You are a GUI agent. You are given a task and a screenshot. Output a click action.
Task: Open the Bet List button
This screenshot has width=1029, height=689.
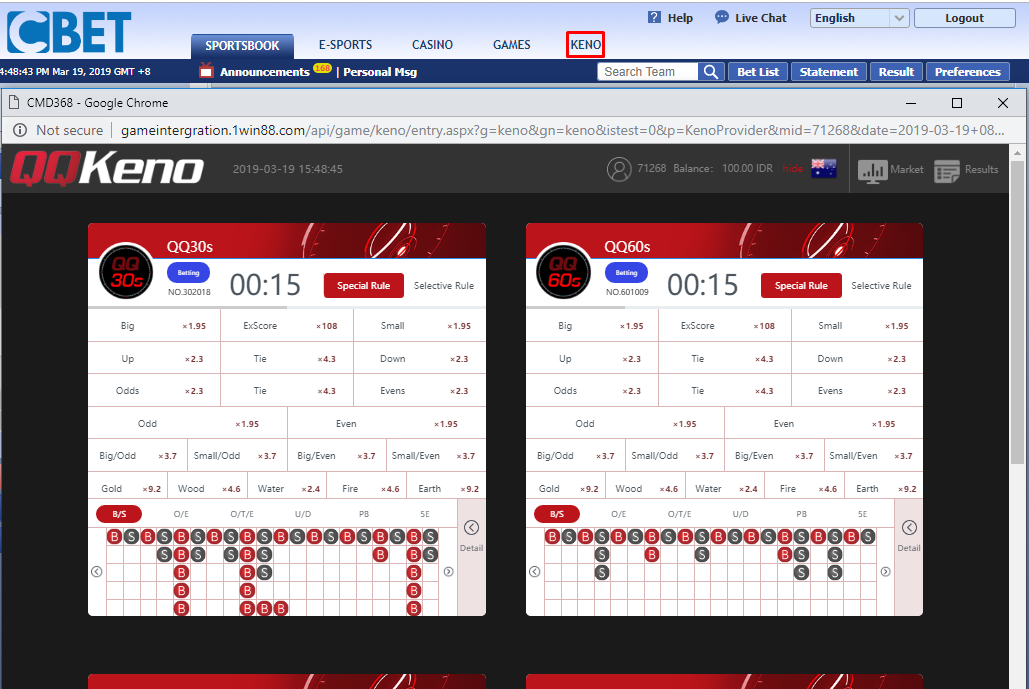click(x=758, y=72)
